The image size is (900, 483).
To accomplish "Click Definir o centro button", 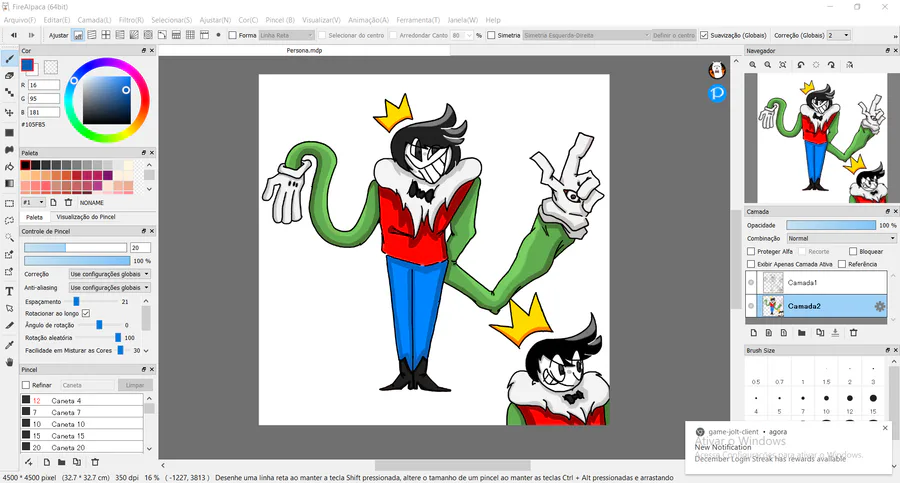I will [674, 35].
